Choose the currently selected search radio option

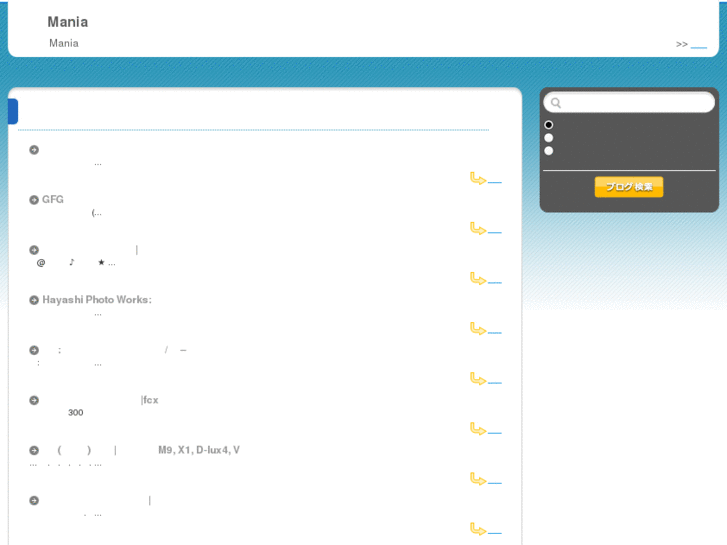tap(548, 125)
